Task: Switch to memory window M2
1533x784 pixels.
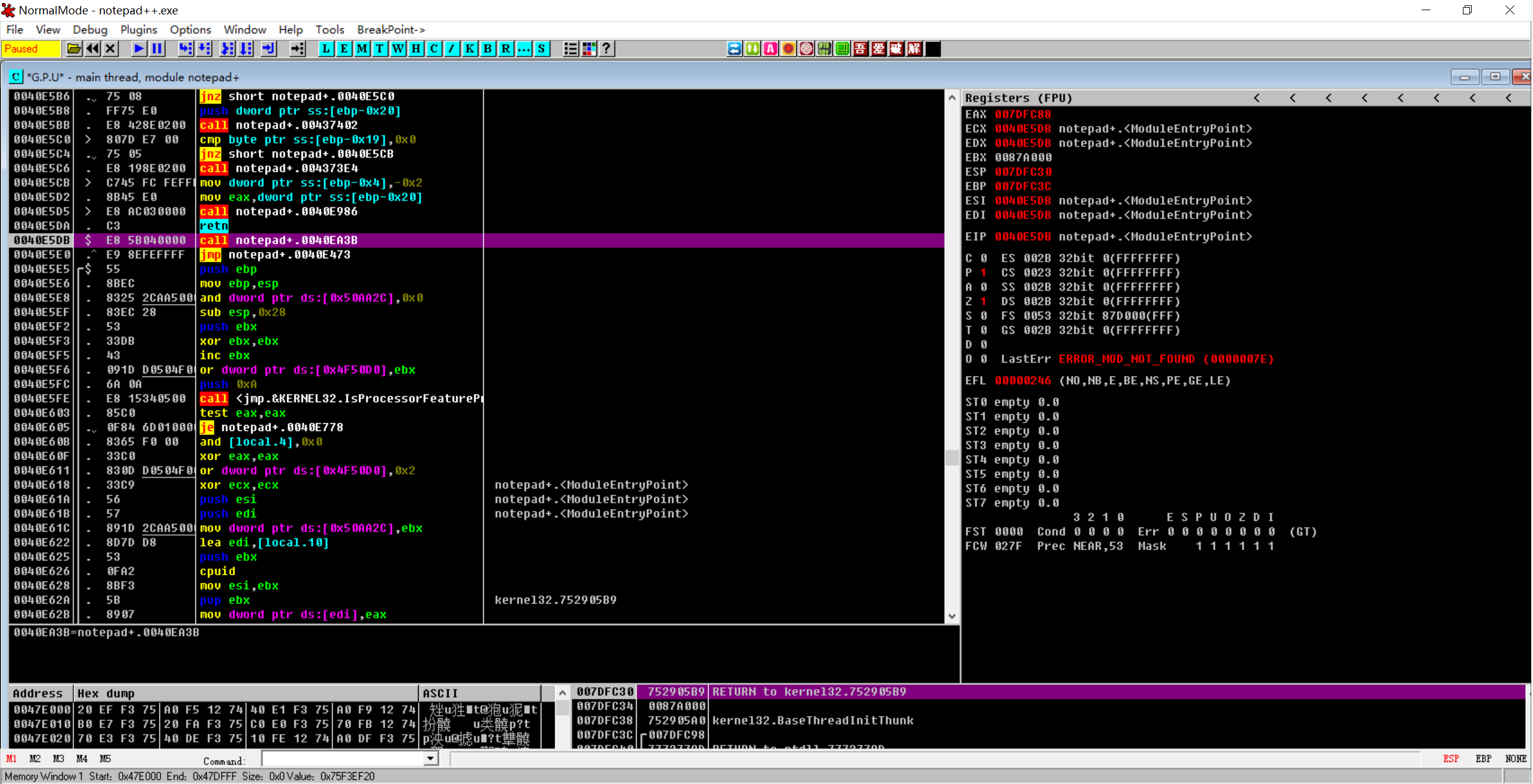Action: (35, 759)
